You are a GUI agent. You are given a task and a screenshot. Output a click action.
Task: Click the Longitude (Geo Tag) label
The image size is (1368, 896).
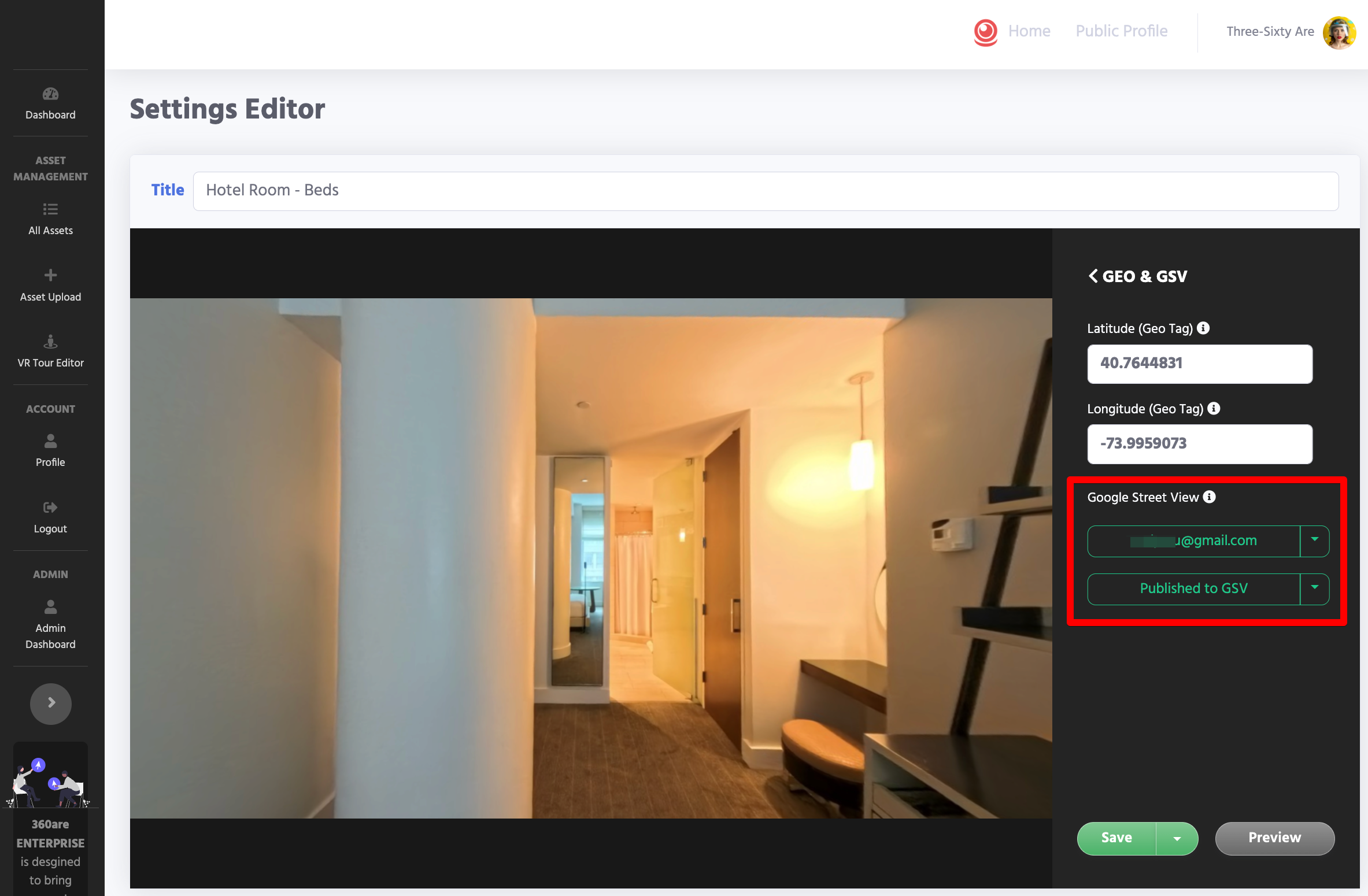click(x=1145, y=409)
